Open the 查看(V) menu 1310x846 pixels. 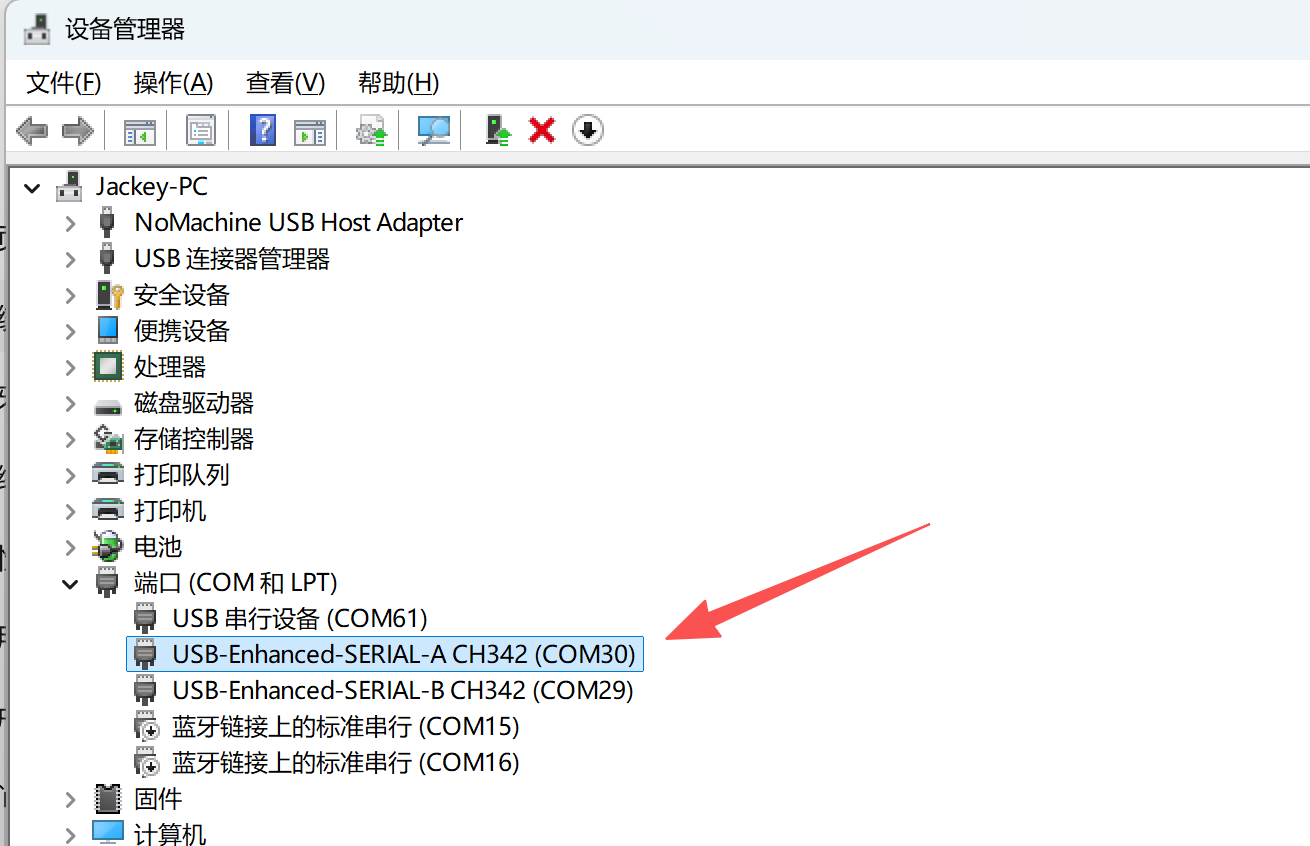click(x=286, y=82)
